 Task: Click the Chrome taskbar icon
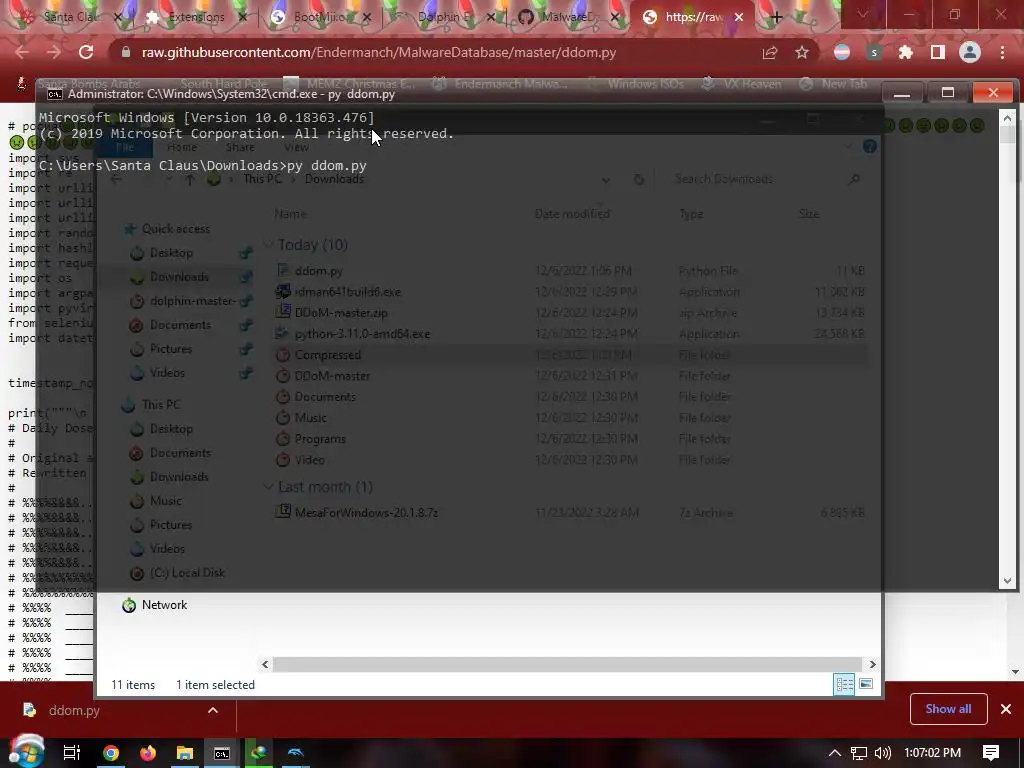pos(111,753)
